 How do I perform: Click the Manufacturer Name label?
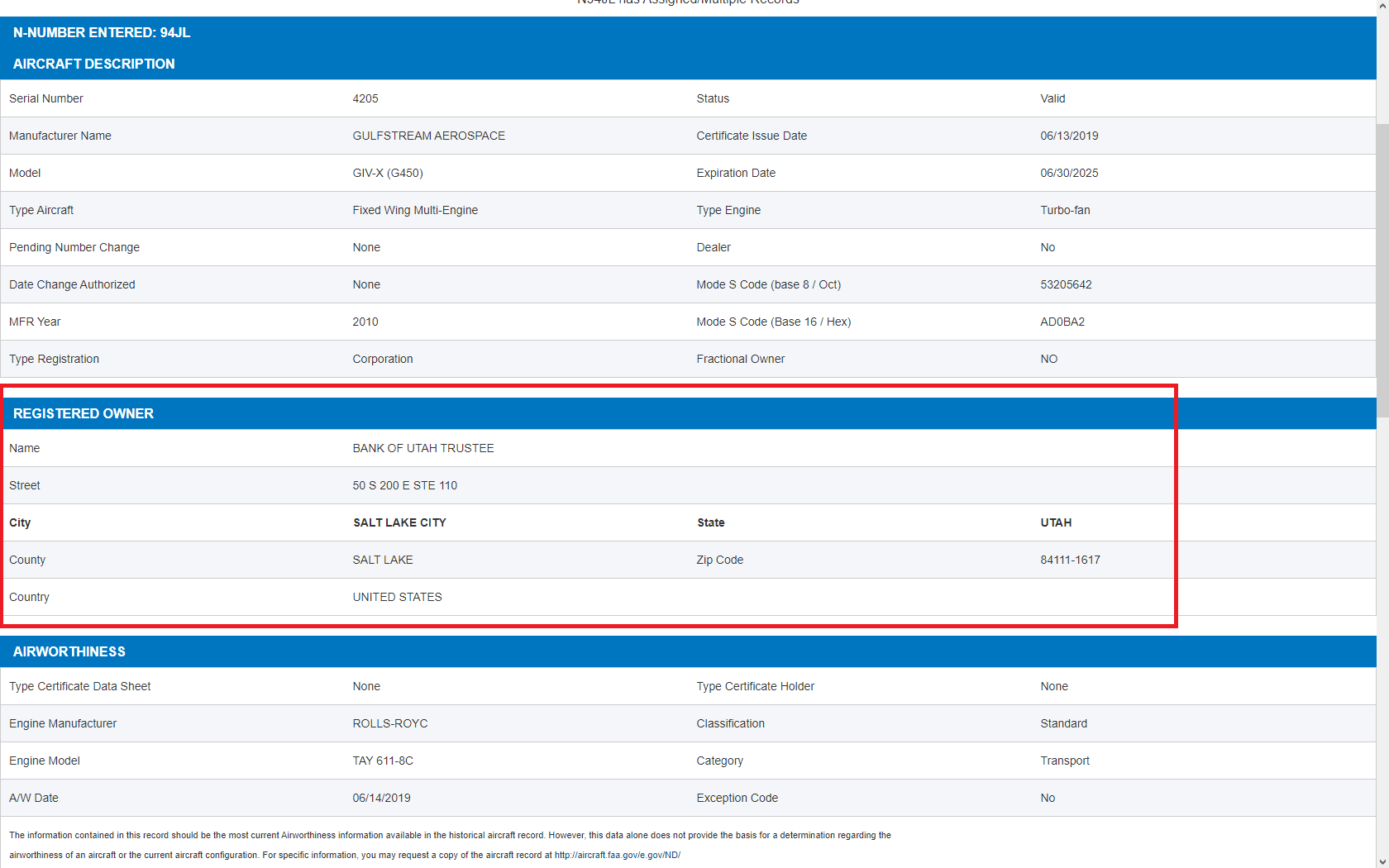60,136
